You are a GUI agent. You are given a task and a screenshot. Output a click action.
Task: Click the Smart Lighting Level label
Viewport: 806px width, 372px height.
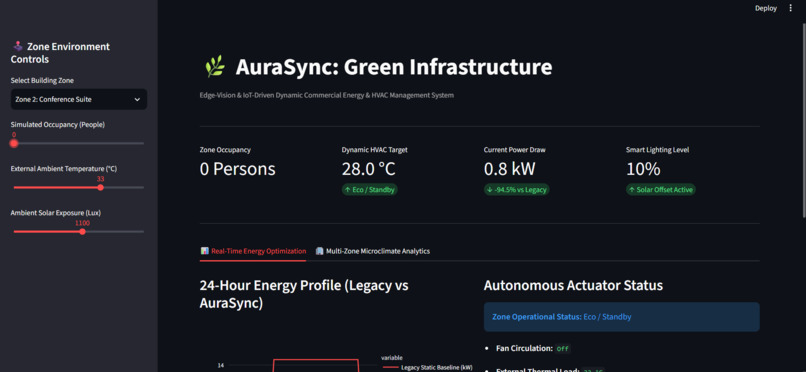tap(657, 150)
